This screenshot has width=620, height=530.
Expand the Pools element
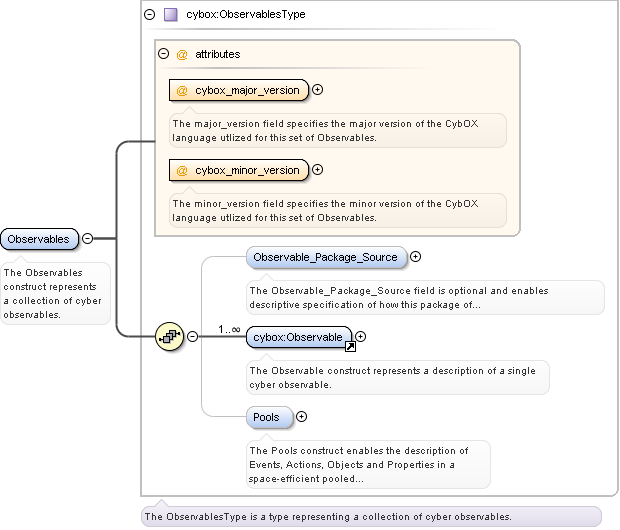click(301, 417)
